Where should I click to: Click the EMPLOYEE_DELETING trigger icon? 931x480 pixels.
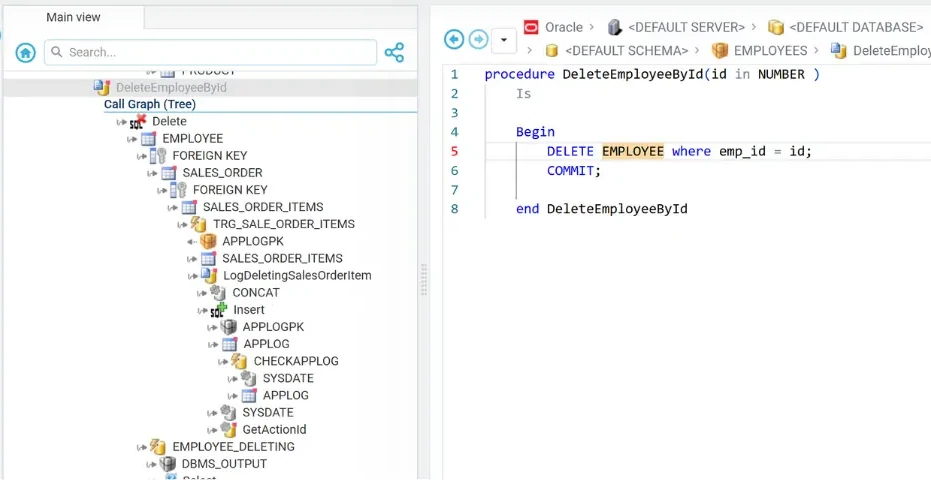[158, 446]
